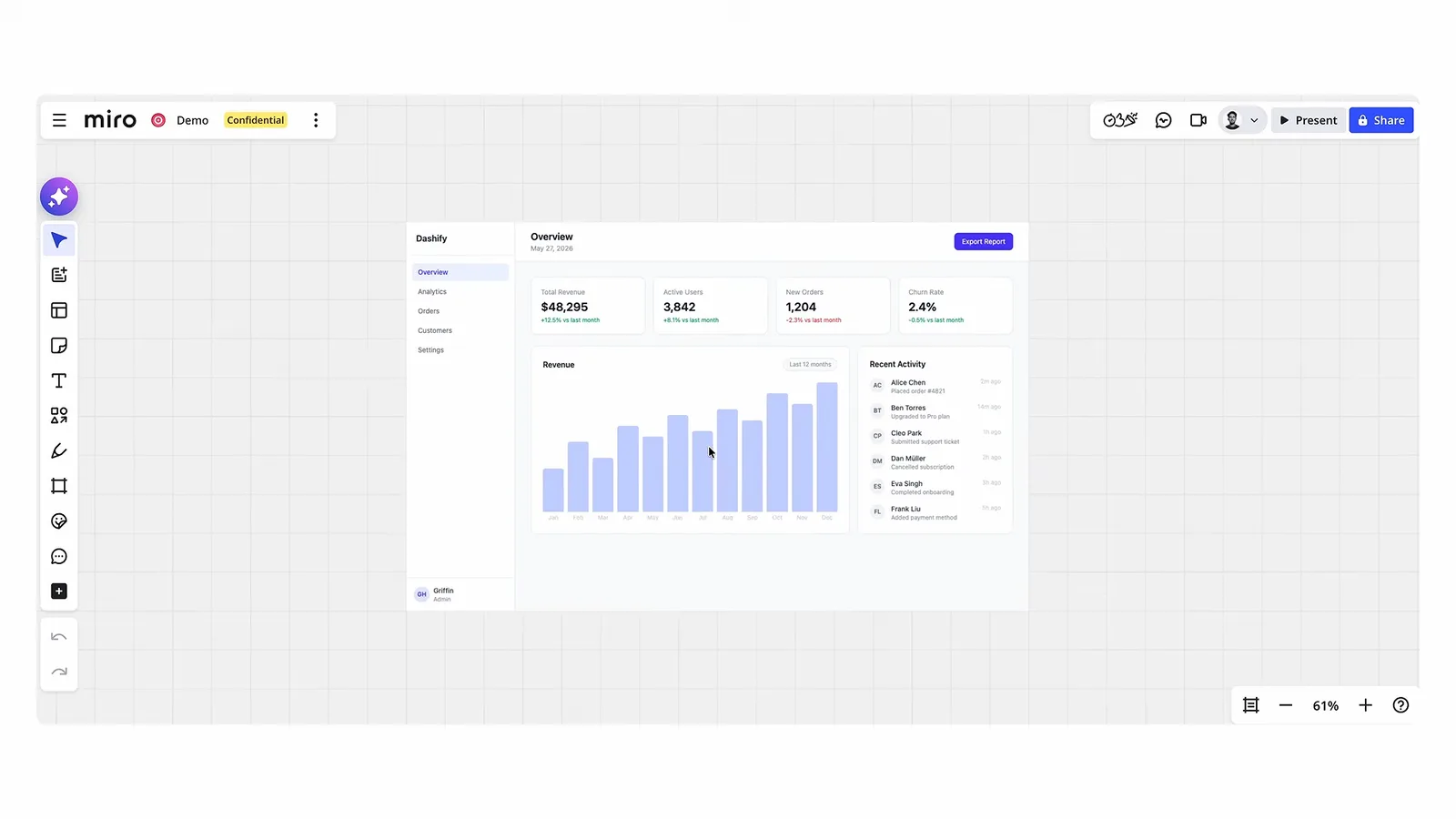Screen dimensions: 1456x819
Task: Click the Demo board name
Action: (192, 120)
